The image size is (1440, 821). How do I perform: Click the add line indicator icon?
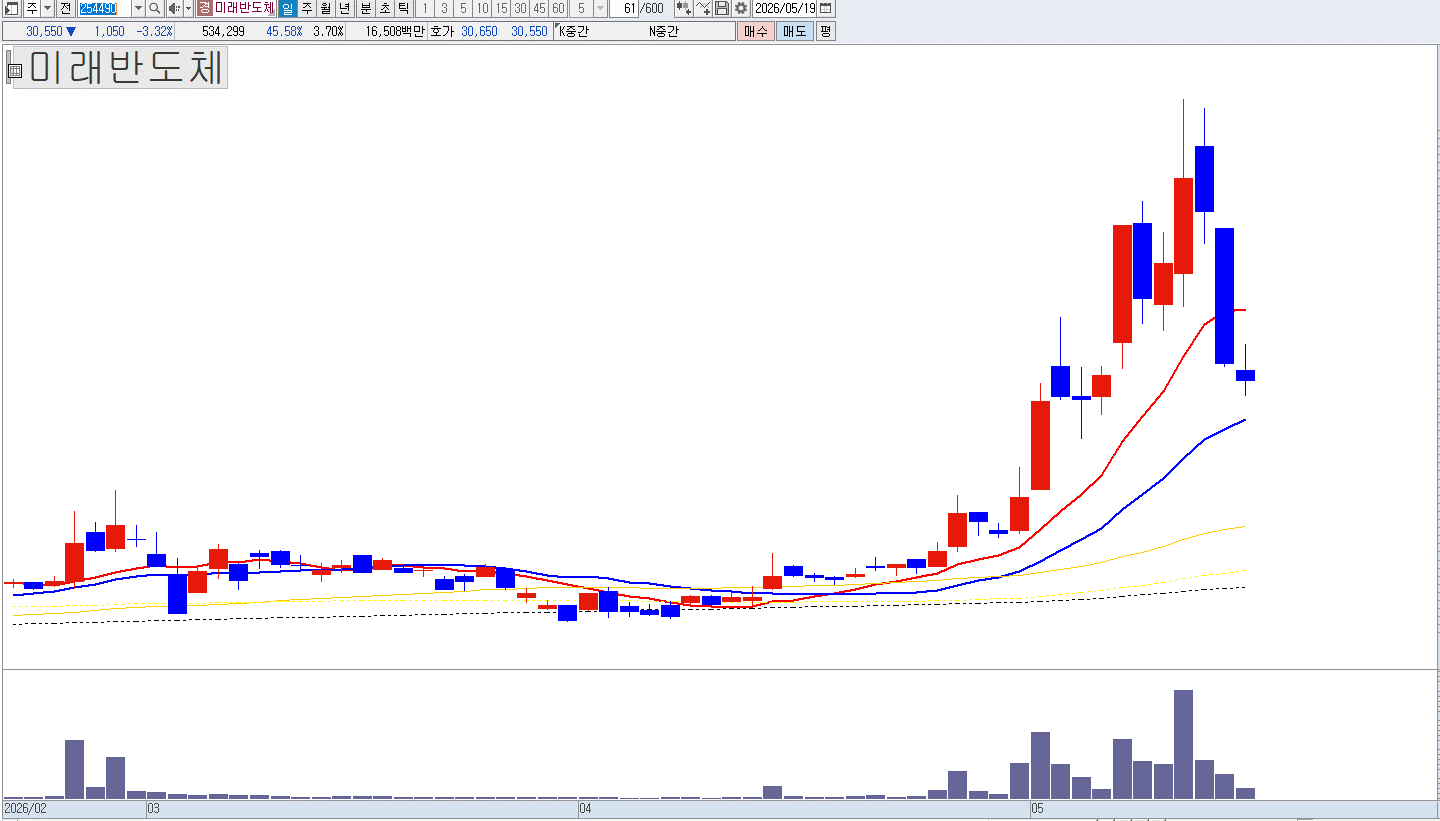704,8
